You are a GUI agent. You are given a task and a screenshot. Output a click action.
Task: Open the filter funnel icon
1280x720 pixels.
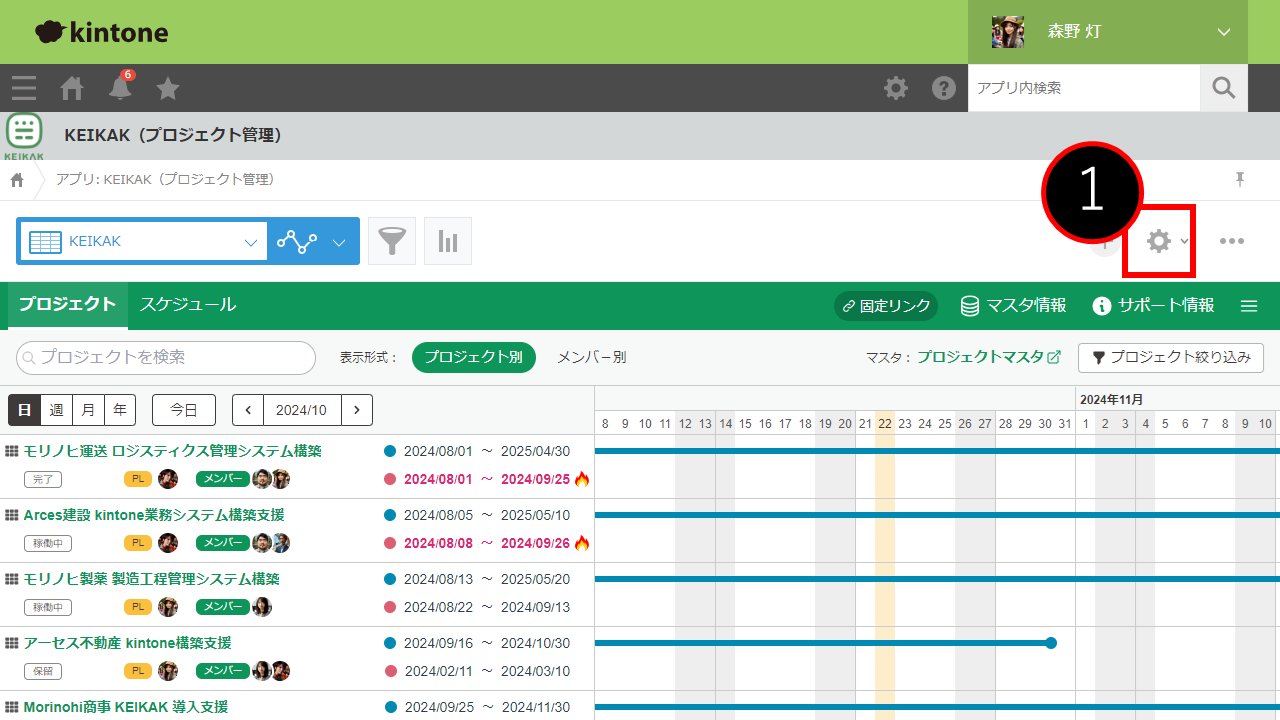tap(392, 241)
